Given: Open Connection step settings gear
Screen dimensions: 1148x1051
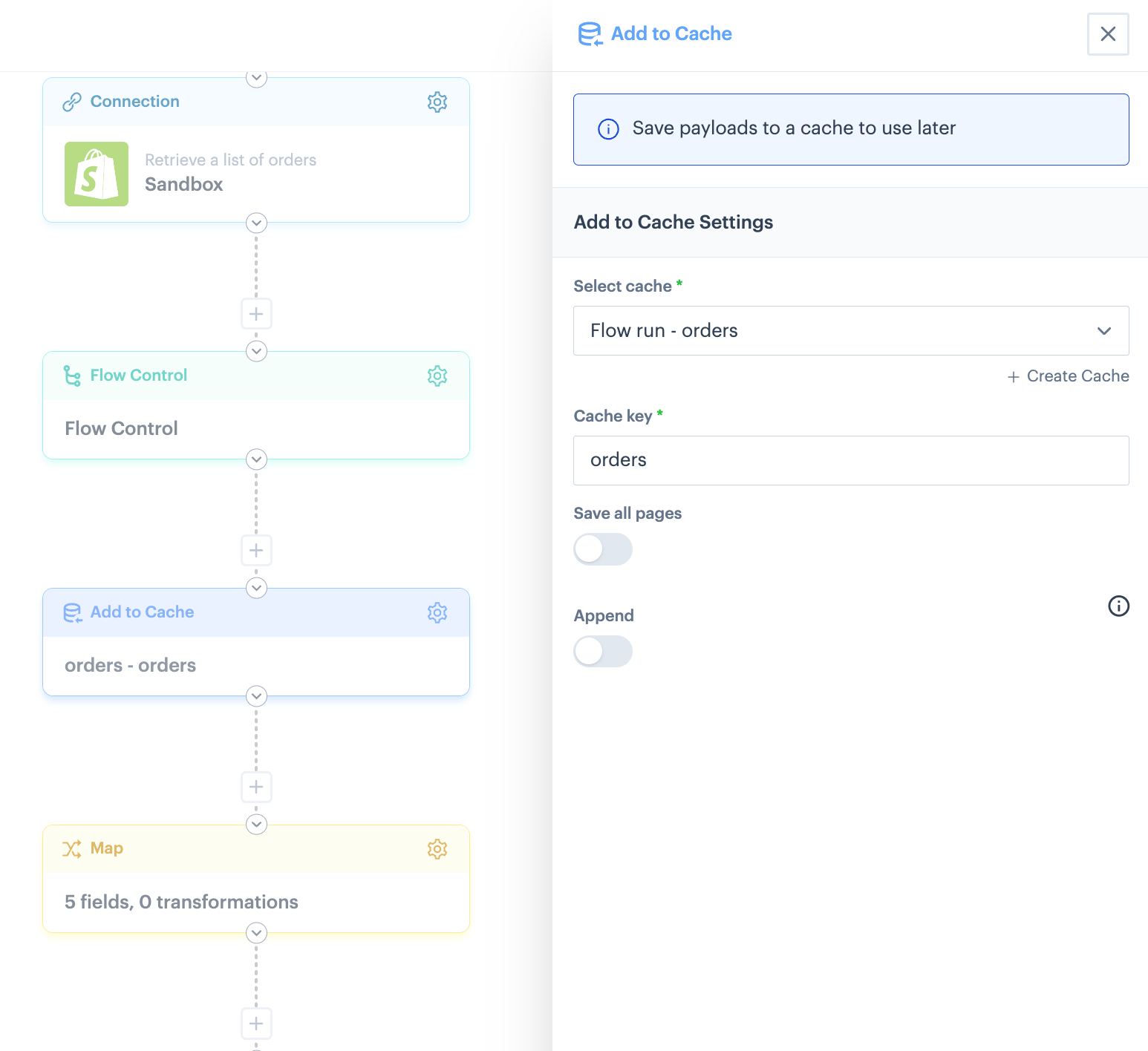Looking at the screenshot, I should point(437,102).
